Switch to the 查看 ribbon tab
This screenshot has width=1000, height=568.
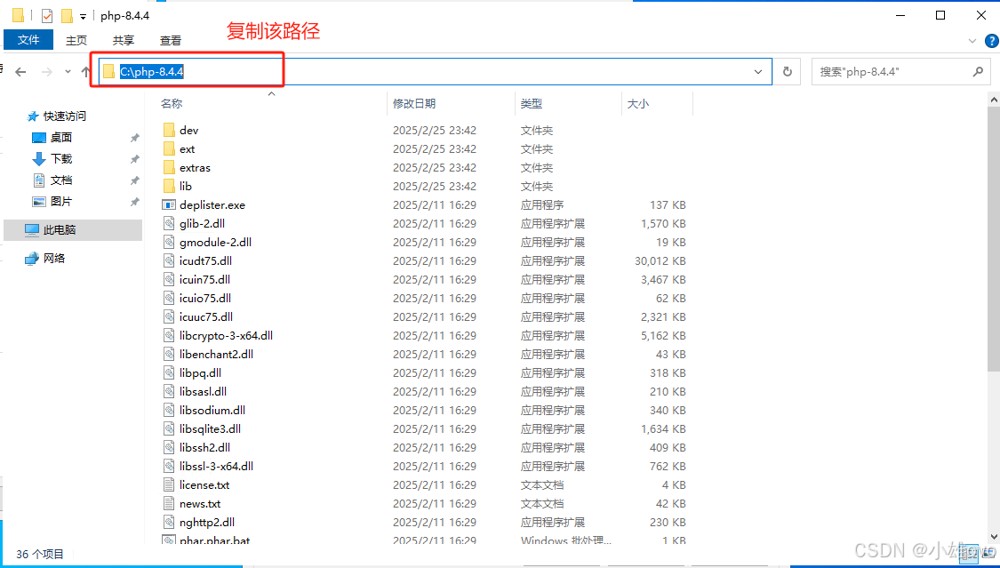click(171, 41)
